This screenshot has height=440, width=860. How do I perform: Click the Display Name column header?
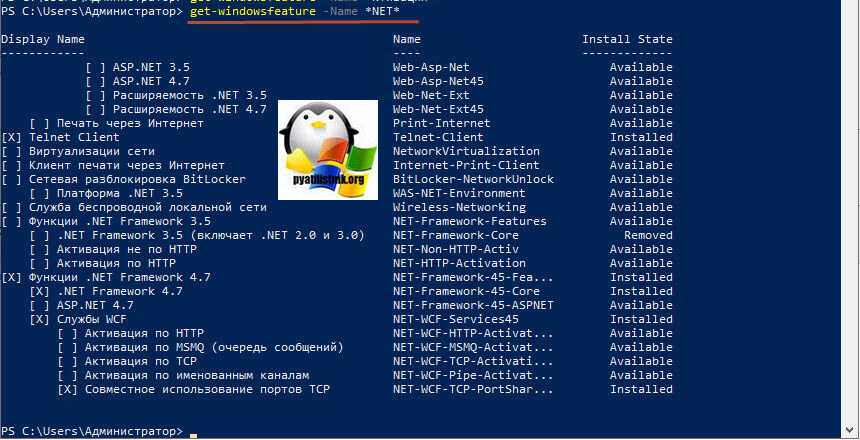(43, 39)
